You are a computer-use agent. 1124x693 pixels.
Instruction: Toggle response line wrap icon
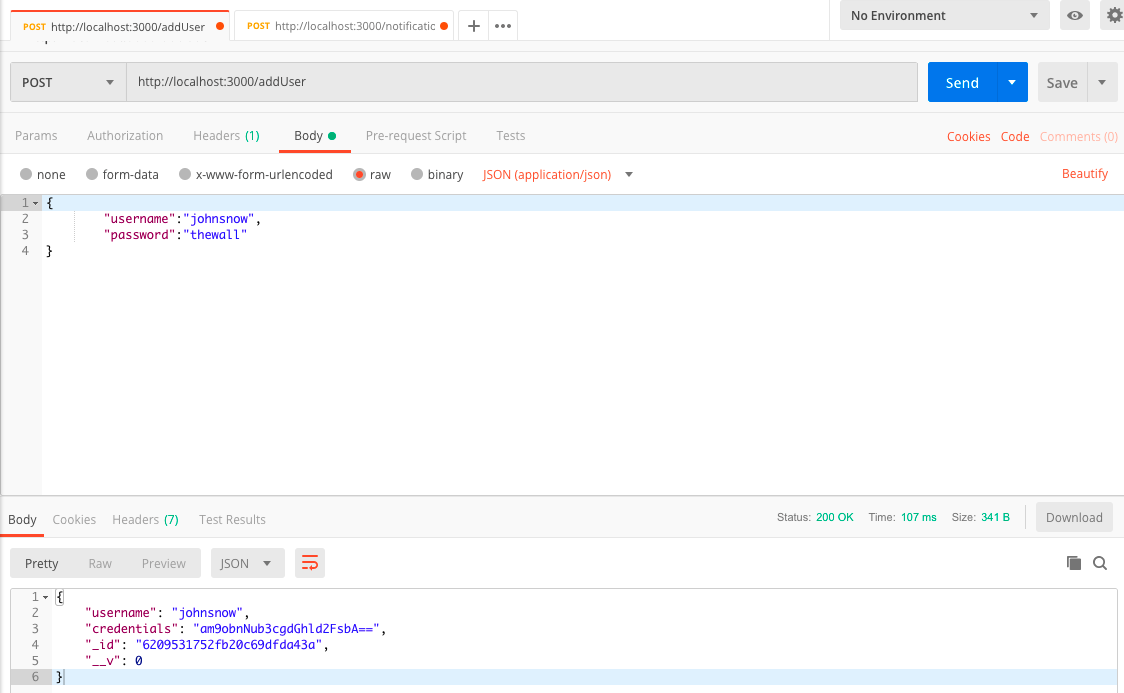310,563
